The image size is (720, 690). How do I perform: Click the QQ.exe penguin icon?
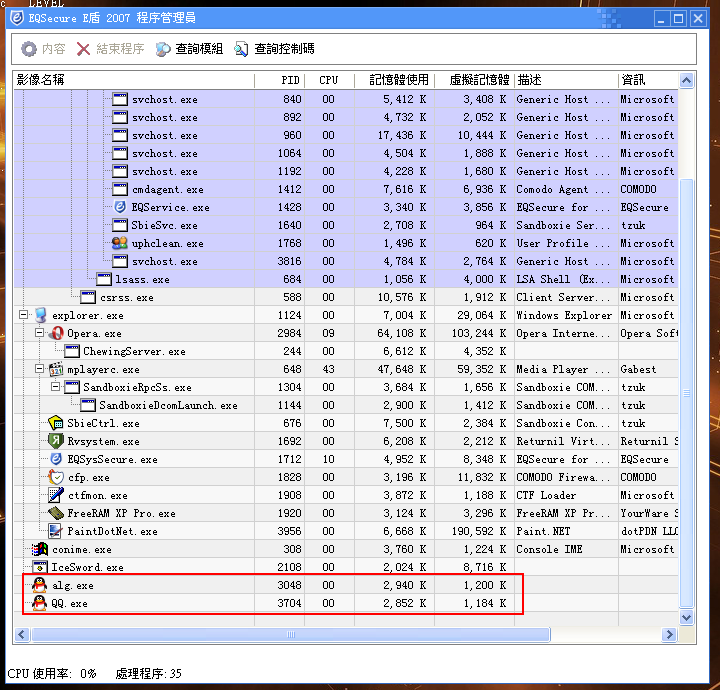point(40,603)
